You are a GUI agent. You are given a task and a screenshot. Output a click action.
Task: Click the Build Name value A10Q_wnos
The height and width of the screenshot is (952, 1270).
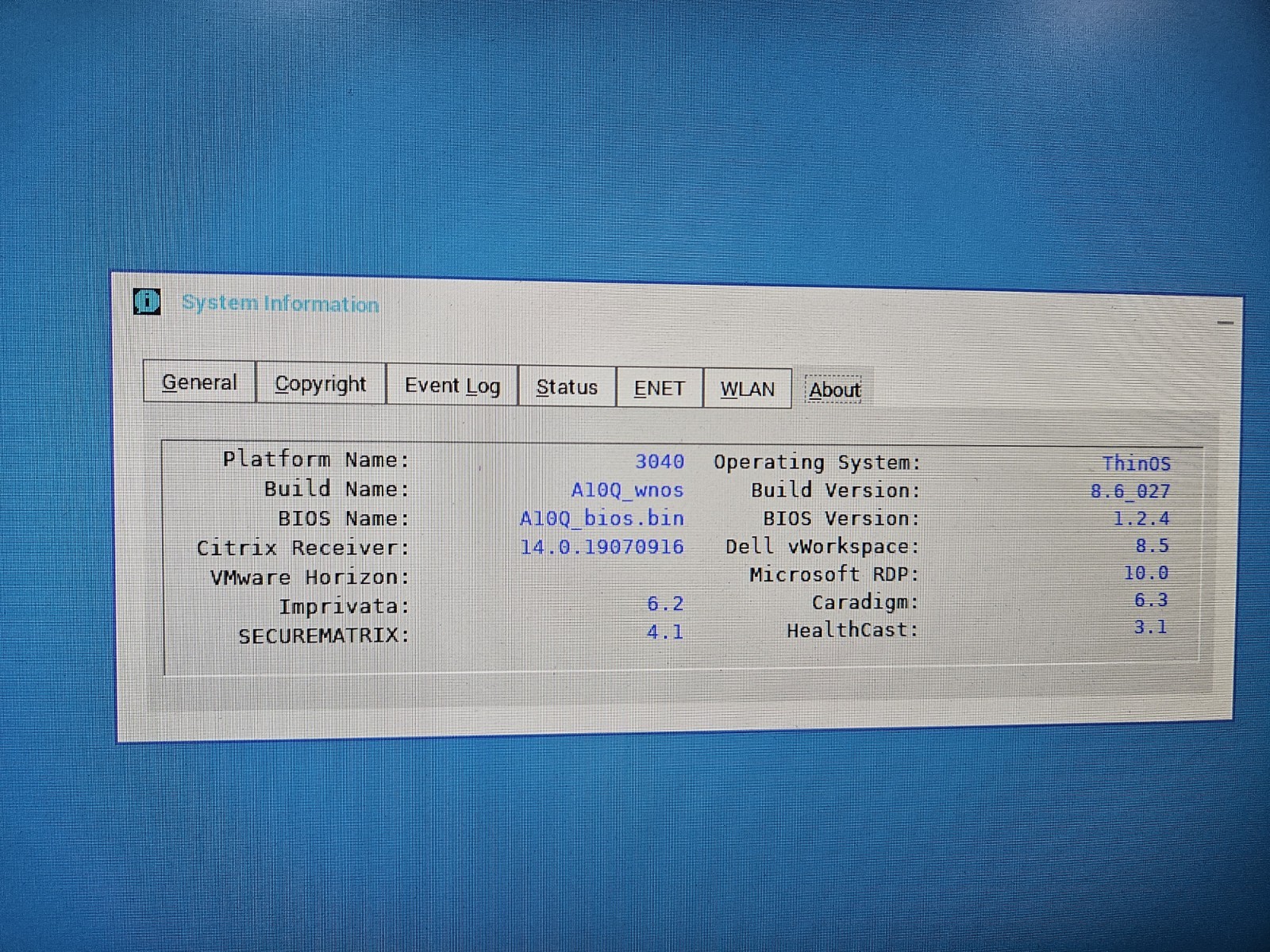[627, 490]
